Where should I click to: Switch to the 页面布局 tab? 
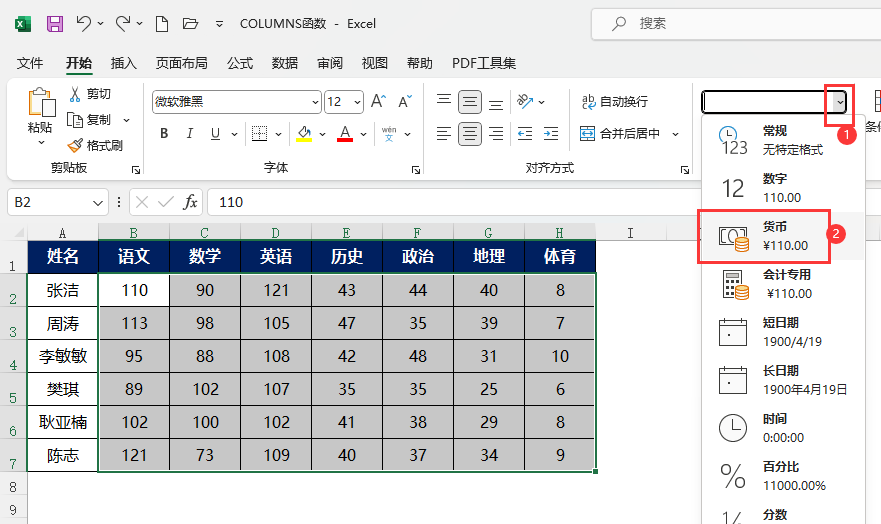(x=181, y=63)
